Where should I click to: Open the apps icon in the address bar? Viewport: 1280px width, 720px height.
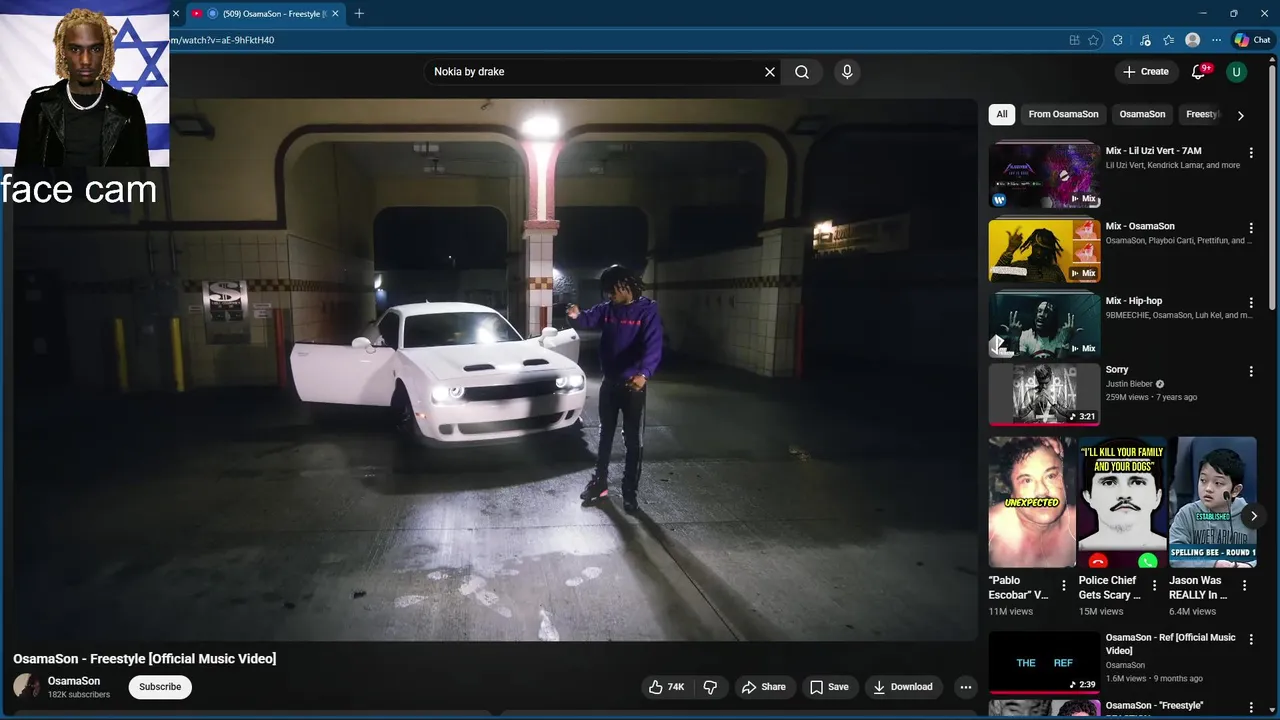click(x=1074, y=40)
